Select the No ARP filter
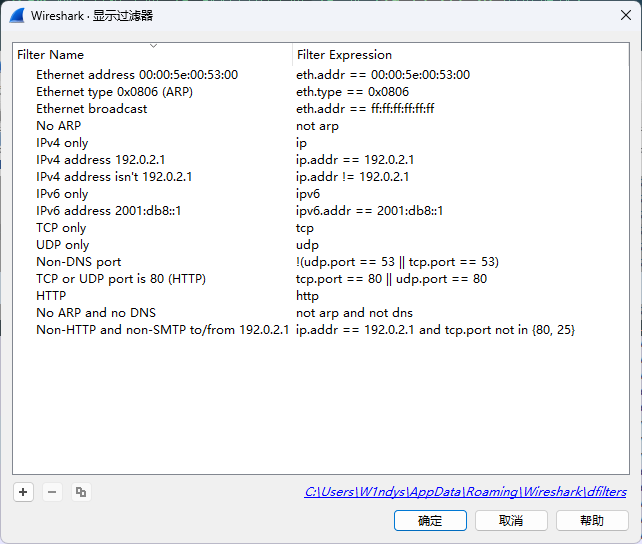The height and width of the screenshot is (544, 642). coord(58,126)
